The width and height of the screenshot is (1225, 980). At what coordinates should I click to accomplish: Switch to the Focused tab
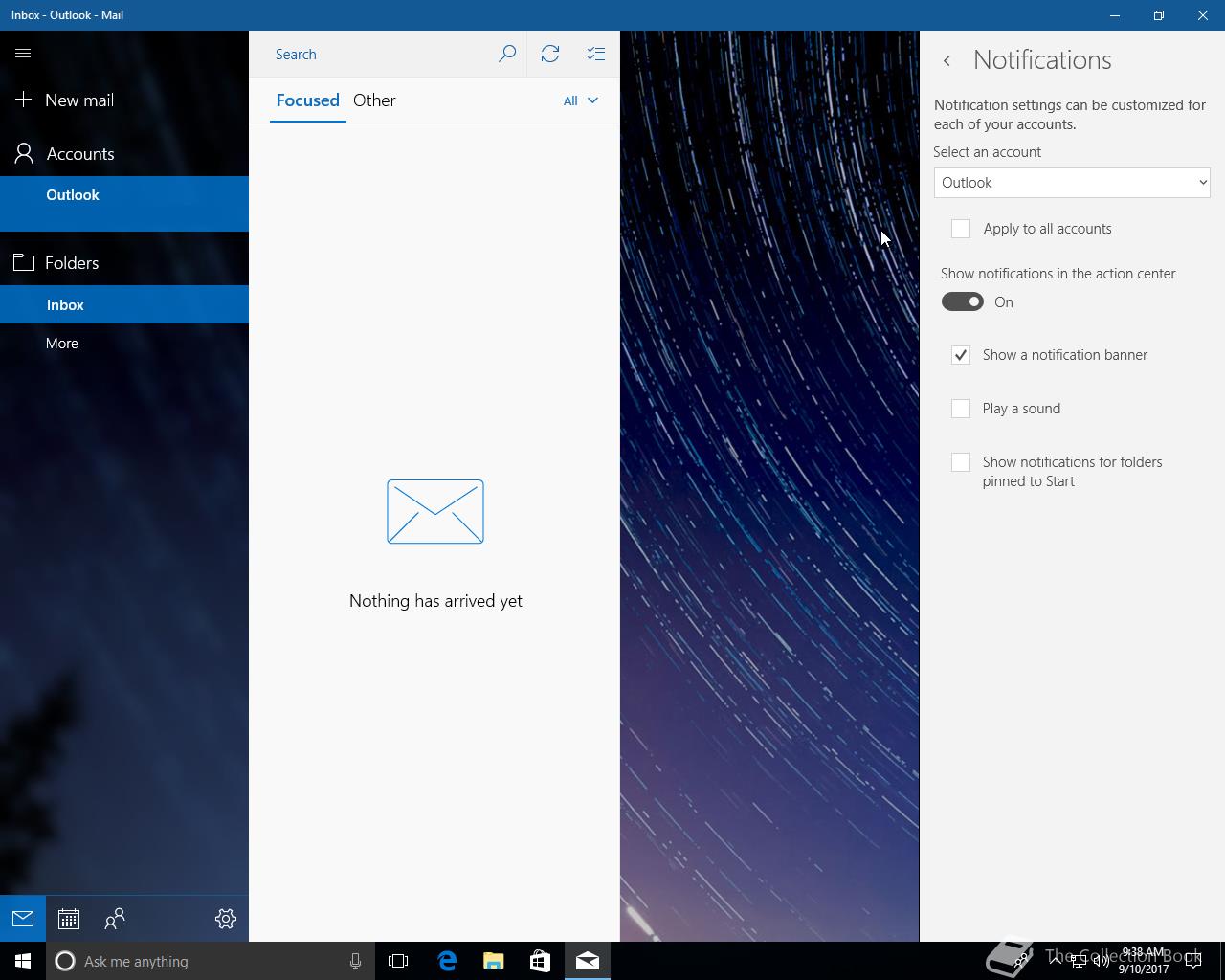point(307,100)
